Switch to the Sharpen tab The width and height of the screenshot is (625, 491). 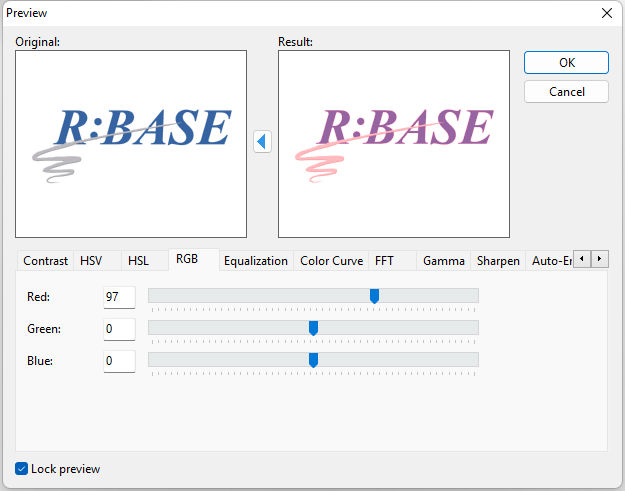(x=498, y=261)
